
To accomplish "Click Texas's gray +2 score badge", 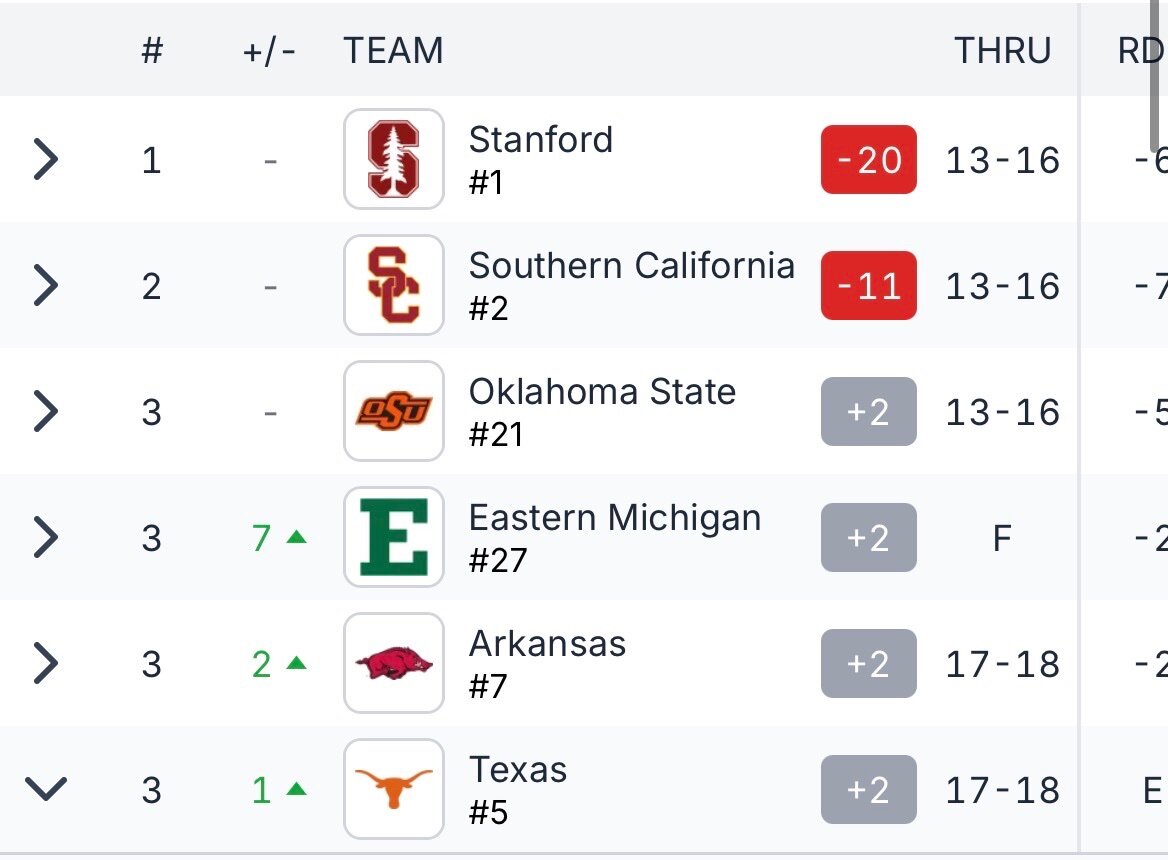I will [x=869, y=790].
